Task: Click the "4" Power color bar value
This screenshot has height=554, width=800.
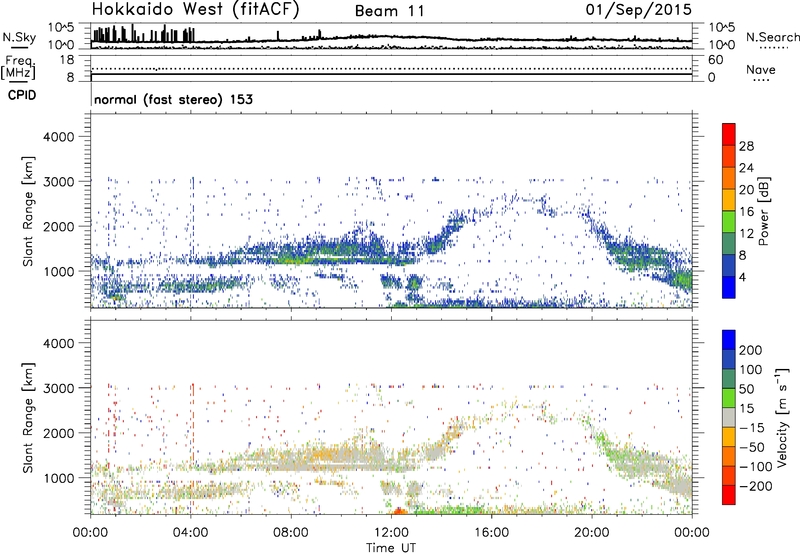Action: pyautogui.click(x=743, y=278)
